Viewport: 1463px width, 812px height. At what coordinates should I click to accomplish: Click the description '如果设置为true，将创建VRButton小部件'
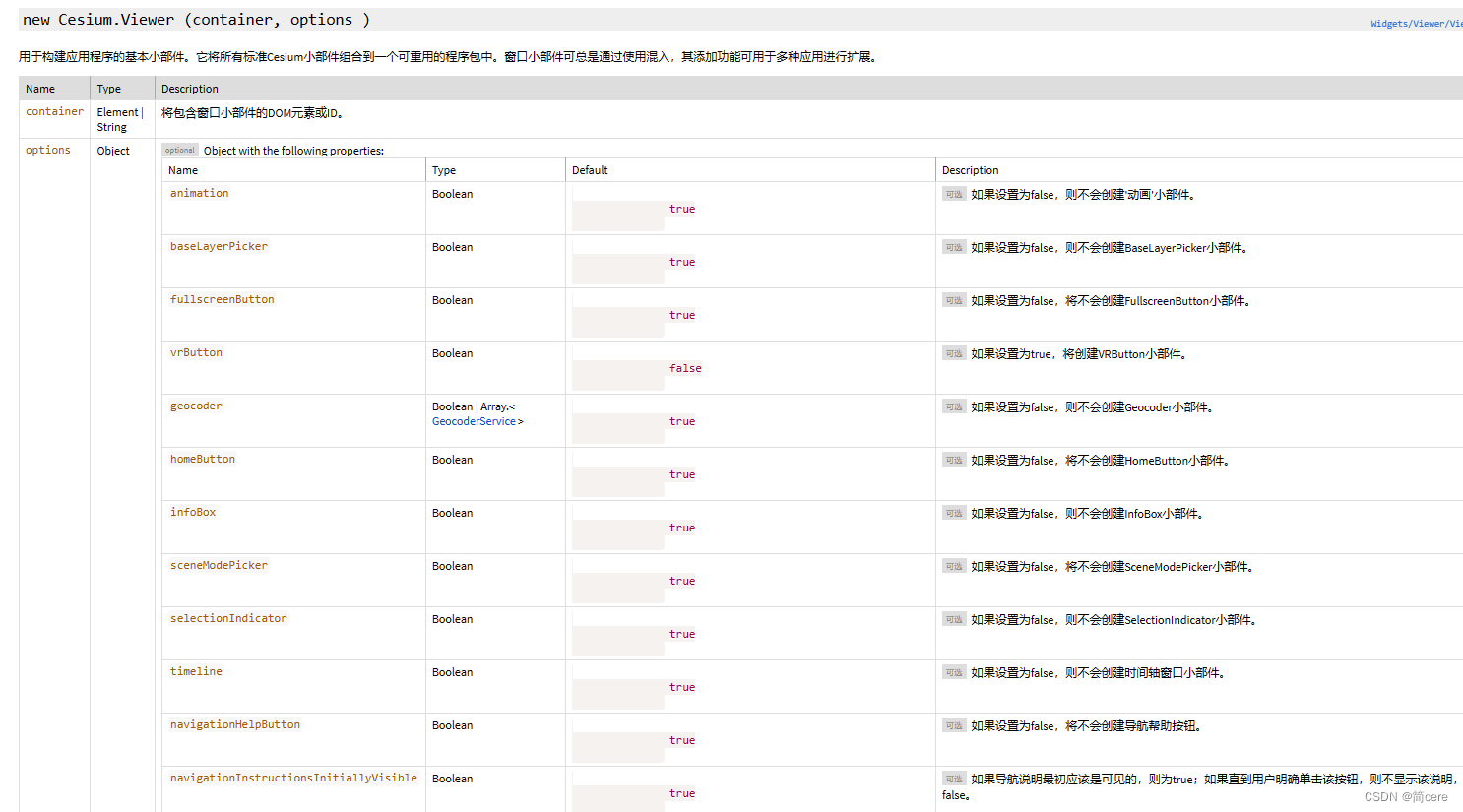pos(1079,354)
